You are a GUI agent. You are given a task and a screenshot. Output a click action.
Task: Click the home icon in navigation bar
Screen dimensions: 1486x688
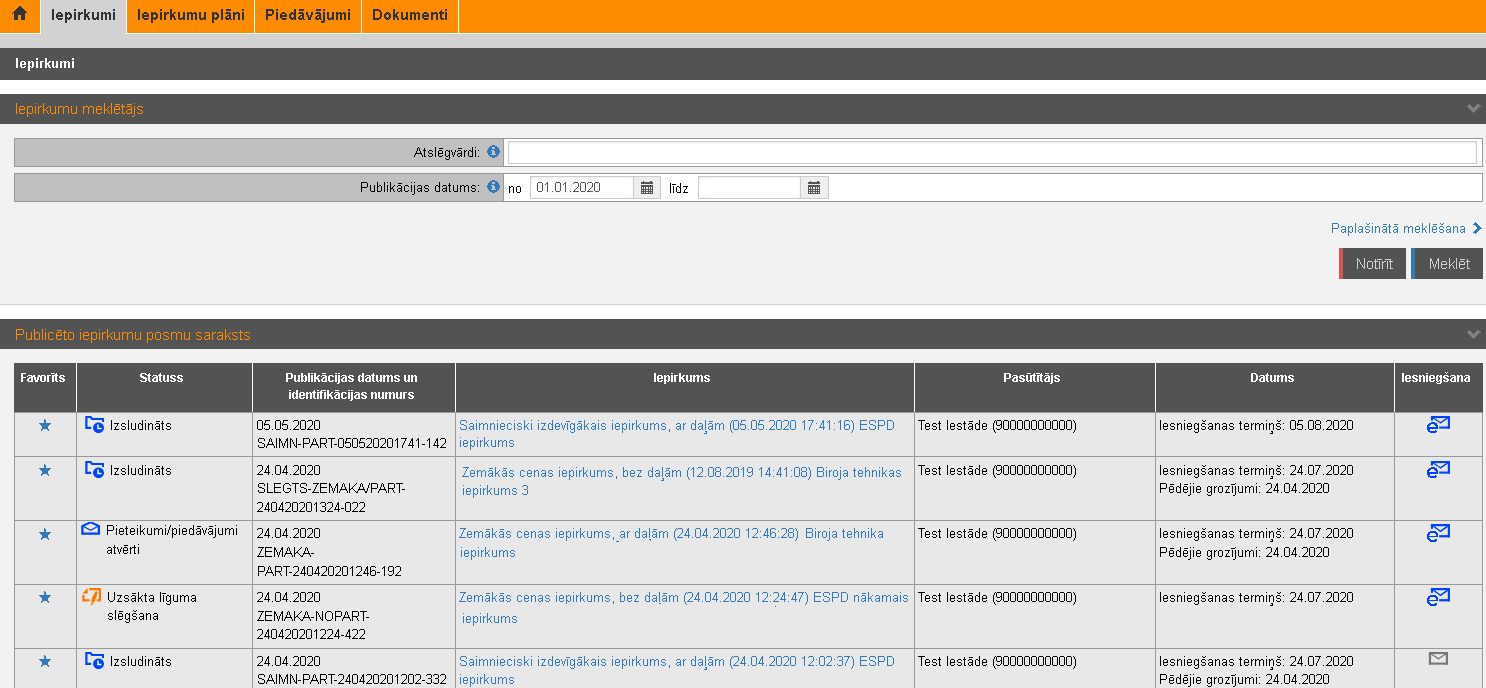coord(19,15)
